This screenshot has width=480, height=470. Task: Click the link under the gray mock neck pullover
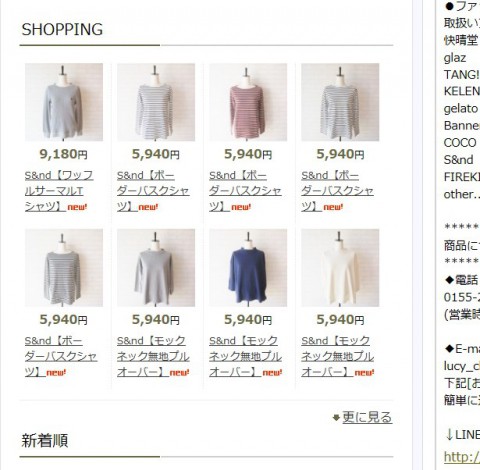[153, 356]
